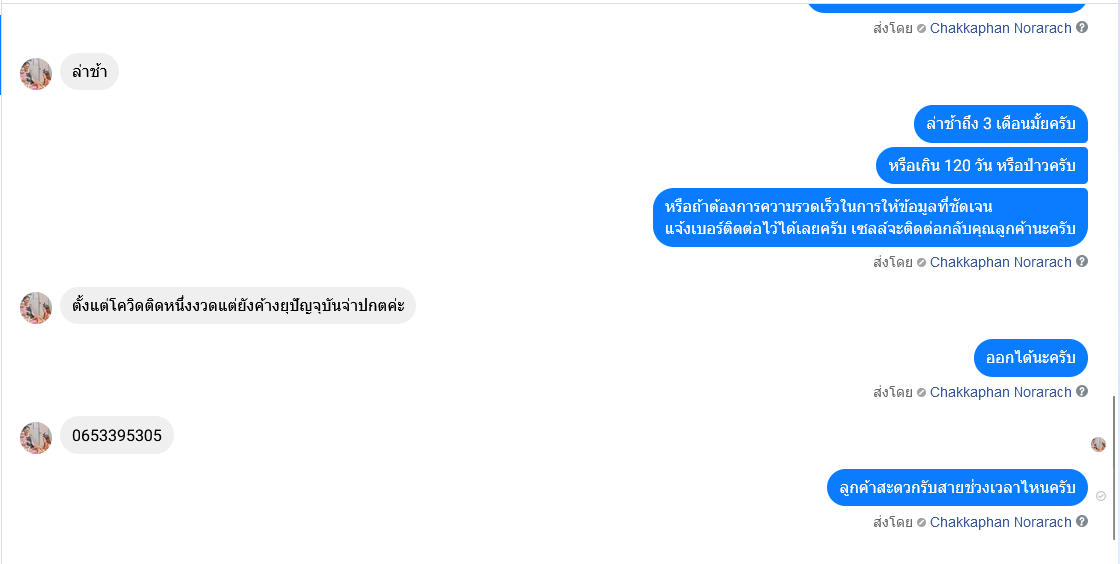Click the conversation vertical scrollbar thumb
Screen dimensions: 1120x564
click(x=1114, y=468)
